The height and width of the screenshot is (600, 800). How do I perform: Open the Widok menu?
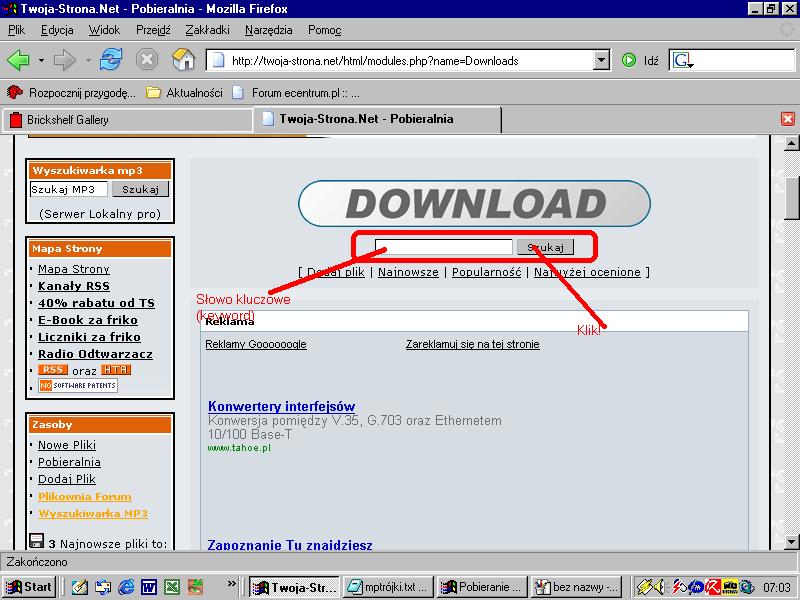(104, 30)
